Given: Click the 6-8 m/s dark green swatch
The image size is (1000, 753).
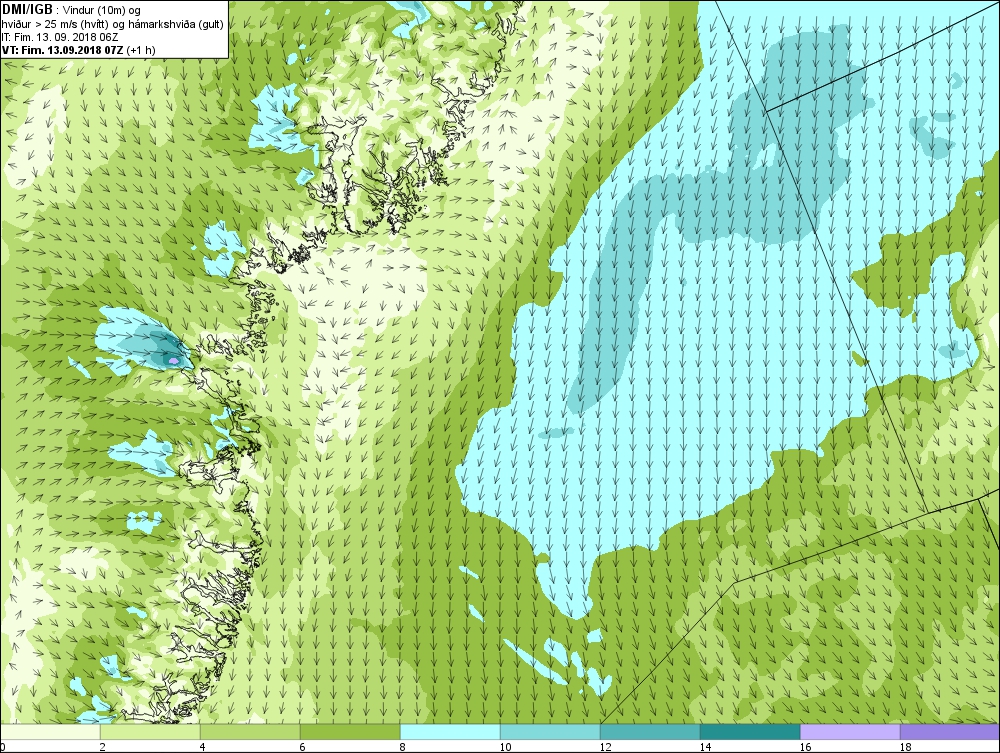Looking at the screenshot, I should point(350,731).
